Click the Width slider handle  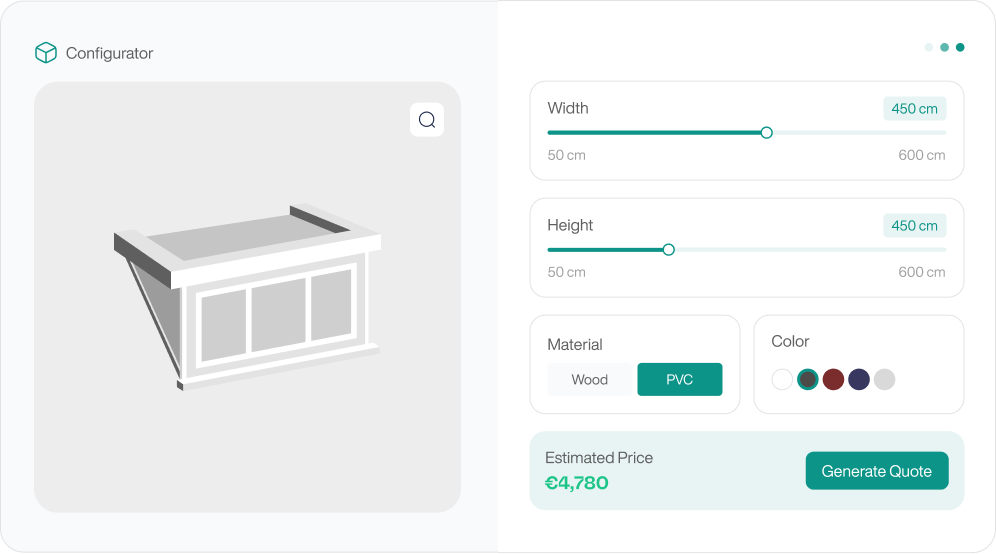tap(767, 132)
